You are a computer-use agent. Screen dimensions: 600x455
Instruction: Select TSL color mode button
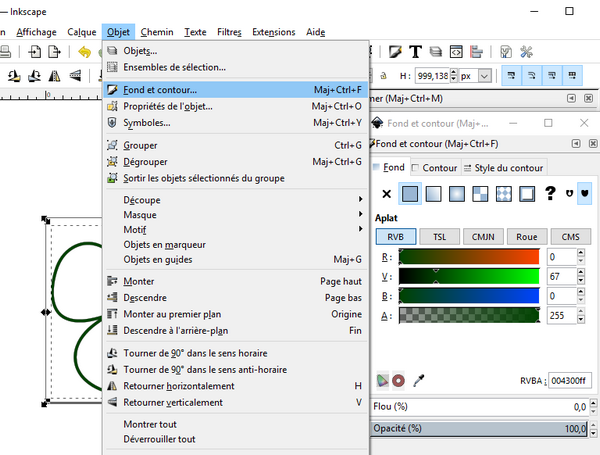439,237
